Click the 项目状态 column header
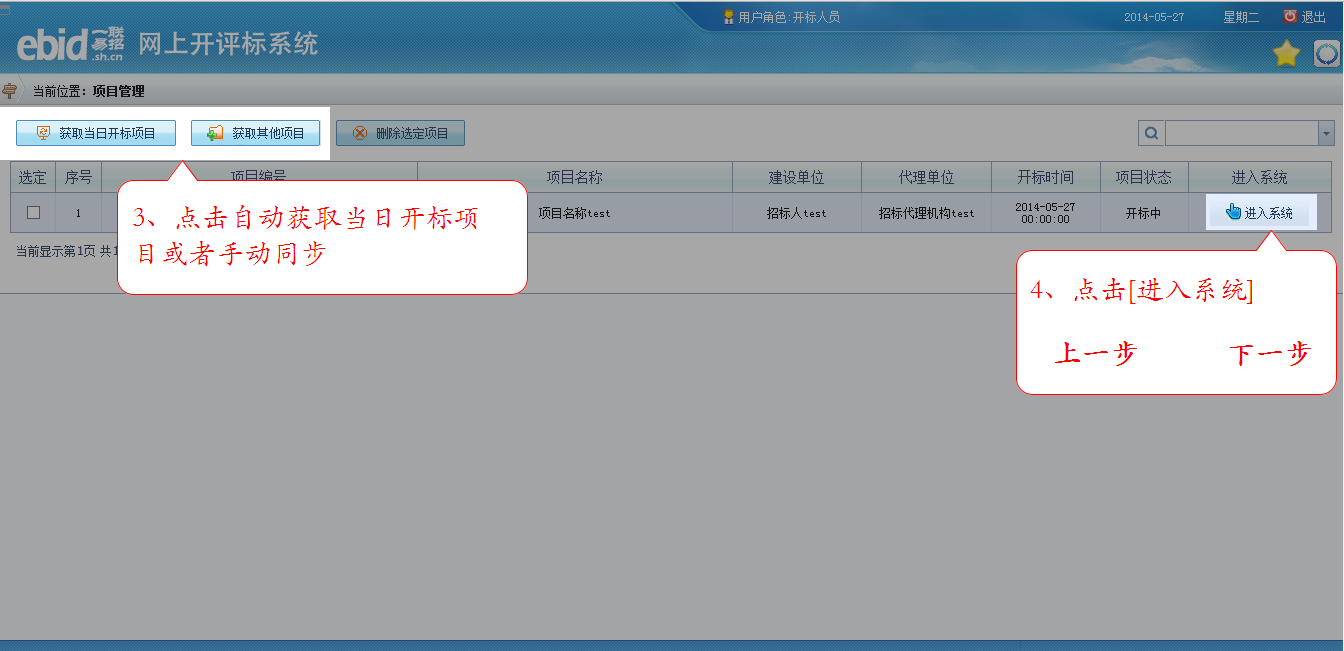The height and width of the screenshot is (651, 1344). 1143,177
